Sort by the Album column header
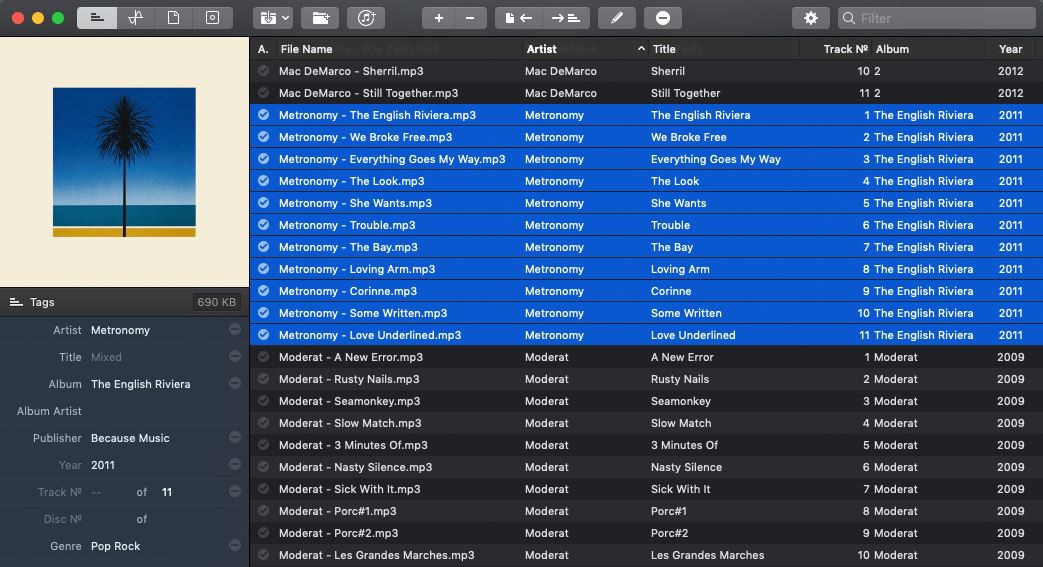Viewport: 1043px width, 567px height. (892, 49)
